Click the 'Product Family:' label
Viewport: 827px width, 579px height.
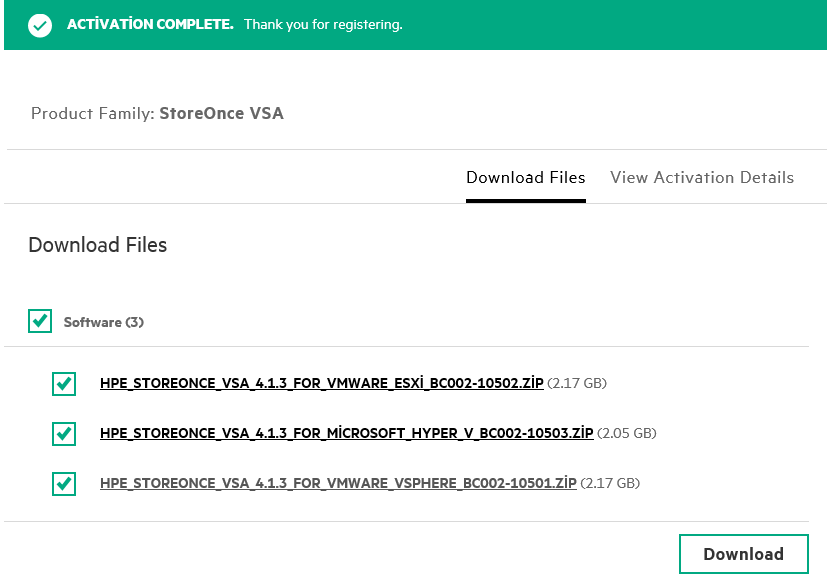[x=92, y=113]
